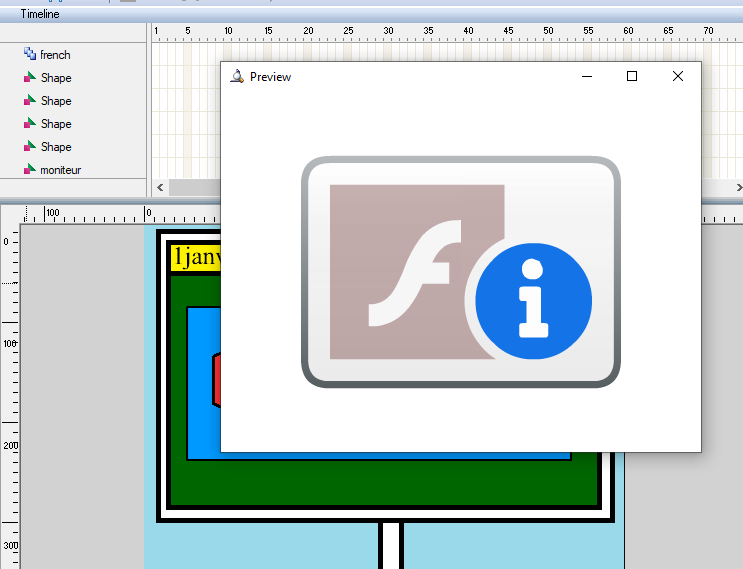Viewport: 743px width, 569px height.
Task: Select the moniteur layer in the timeline
Action: pyautogui.click(x=73, y=170)
